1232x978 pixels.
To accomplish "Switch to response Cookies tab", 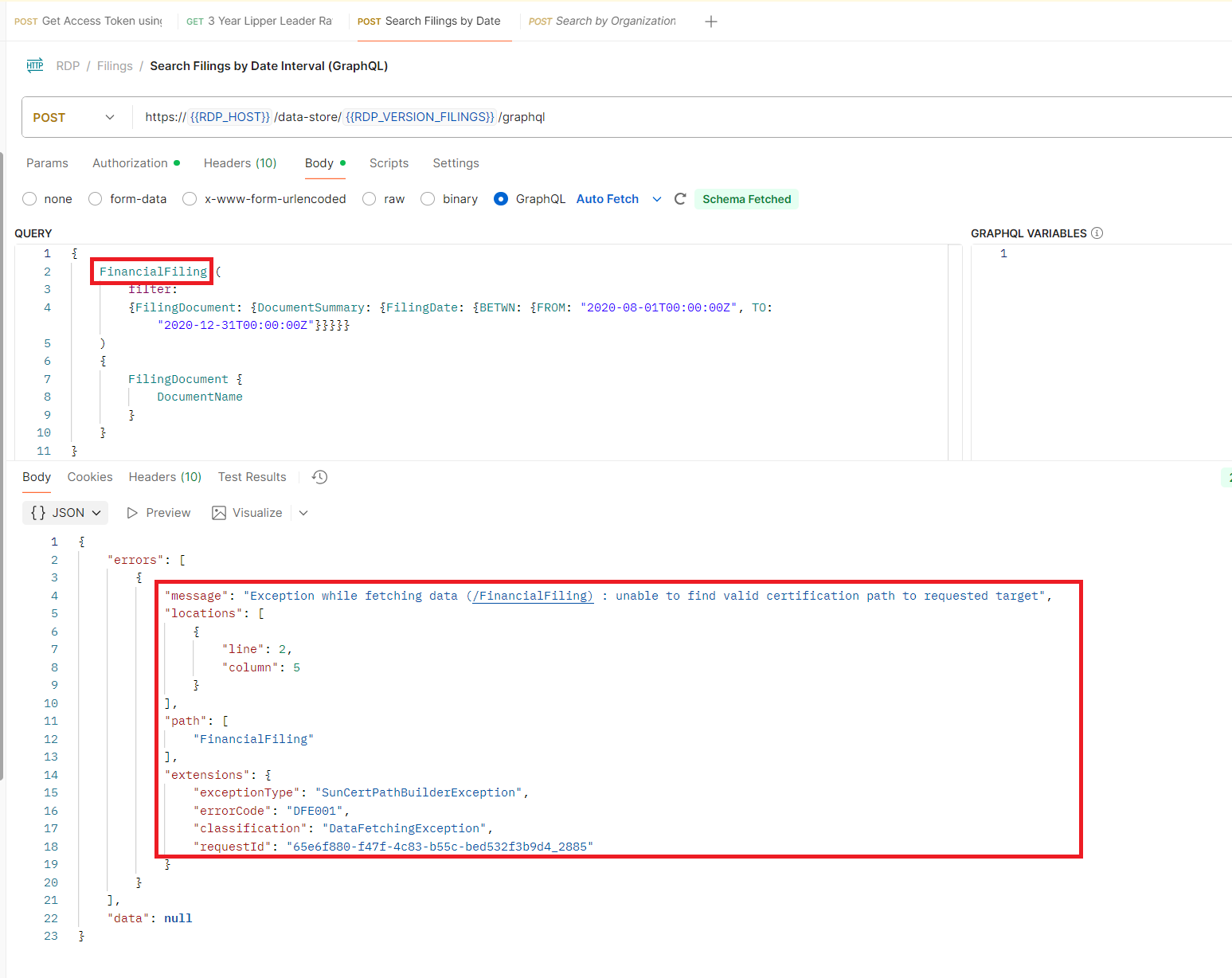I will click(90, 477).
